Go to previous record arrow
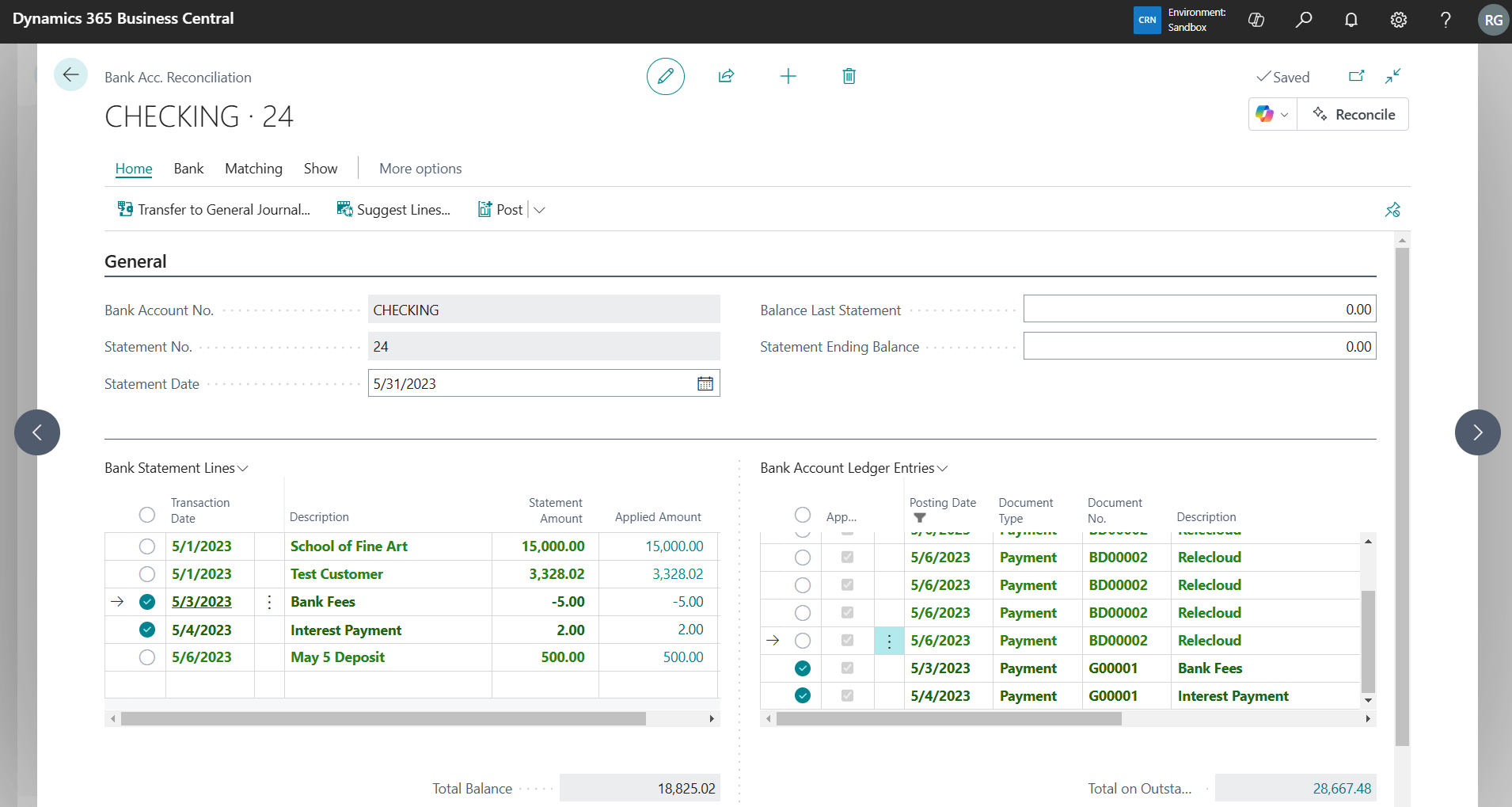The width and height of the screenshot is (1512, 807). point(37,432)
